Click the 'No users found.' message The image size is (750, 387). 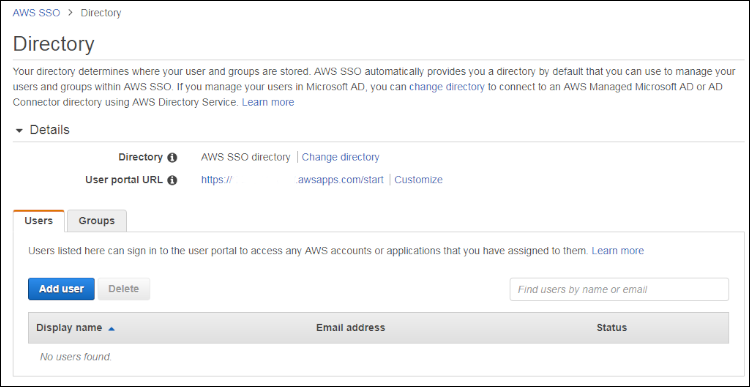click(x=75, y=357)
